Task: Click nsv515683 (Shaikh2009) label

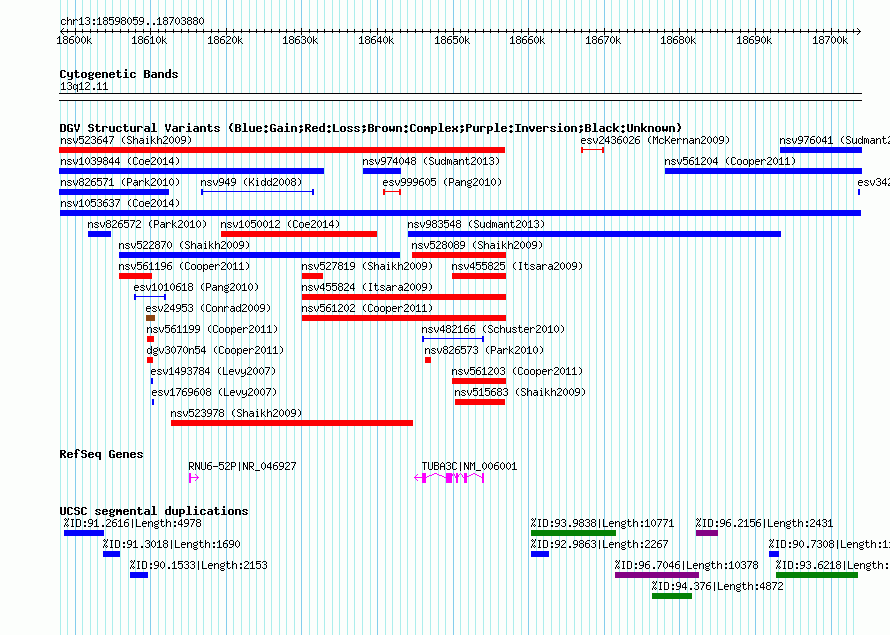Action: pos(520,392)
